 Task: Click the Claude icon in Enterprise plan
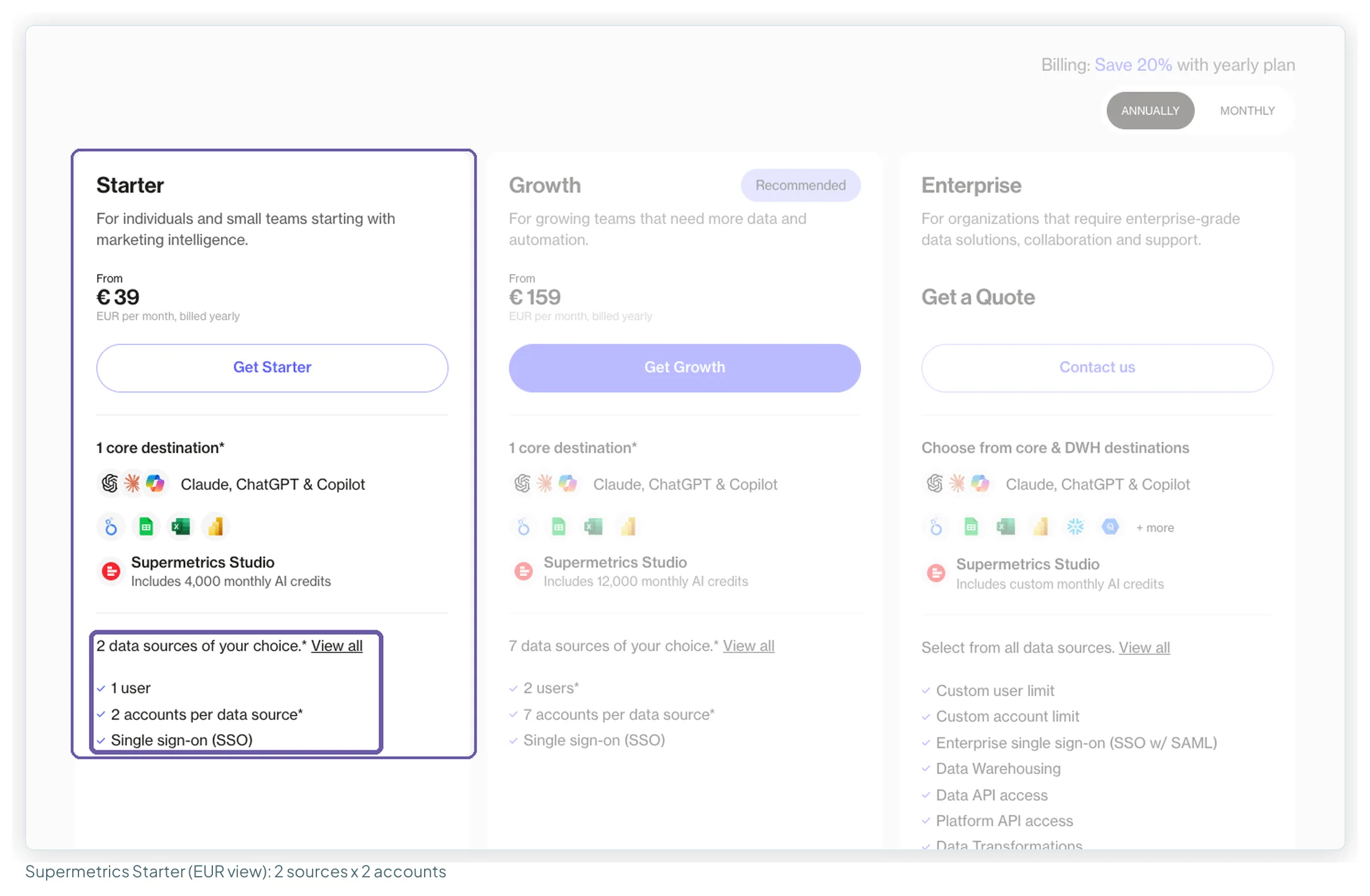(957, 483)
